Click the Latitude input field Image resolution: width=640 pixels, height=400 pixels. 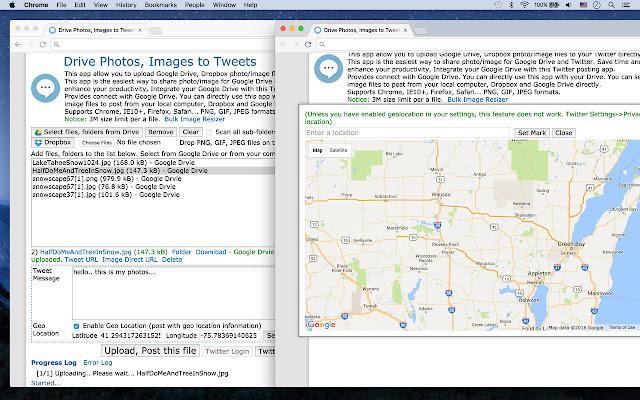[130, 336]
